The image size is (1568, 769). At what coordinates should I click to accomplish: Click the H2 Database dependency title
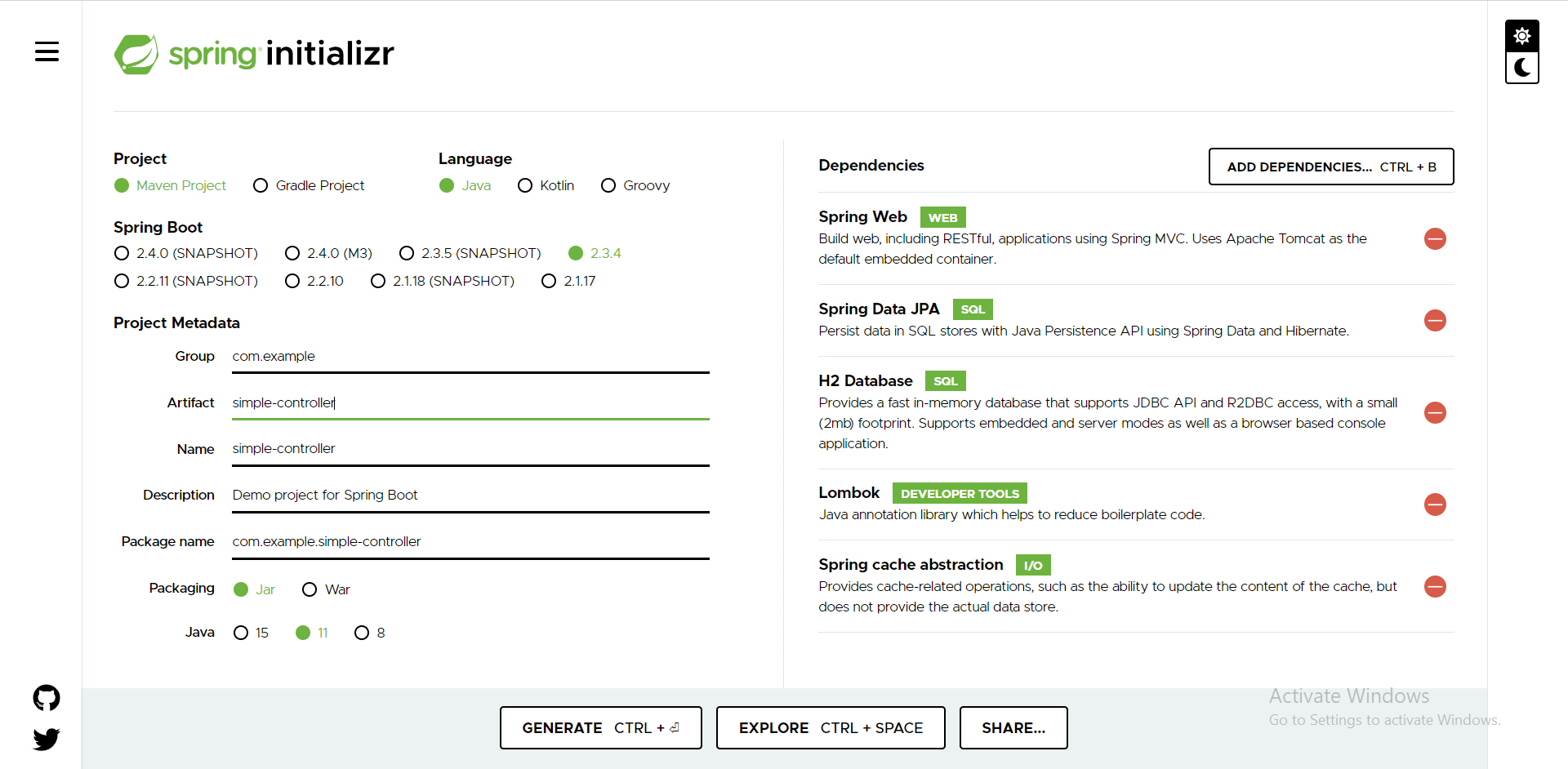pyautogui.click(x=866, y=380)
